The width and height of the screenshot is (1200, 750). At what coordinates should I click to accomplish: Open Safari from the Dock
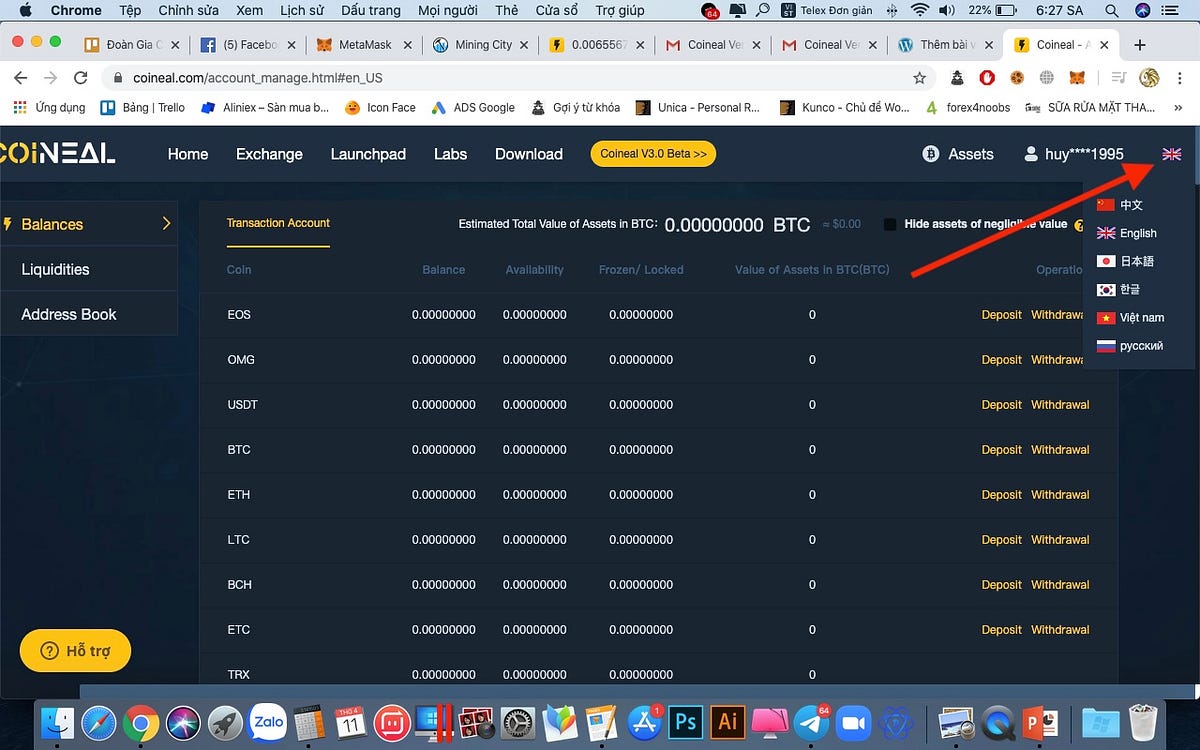(99, 721)
